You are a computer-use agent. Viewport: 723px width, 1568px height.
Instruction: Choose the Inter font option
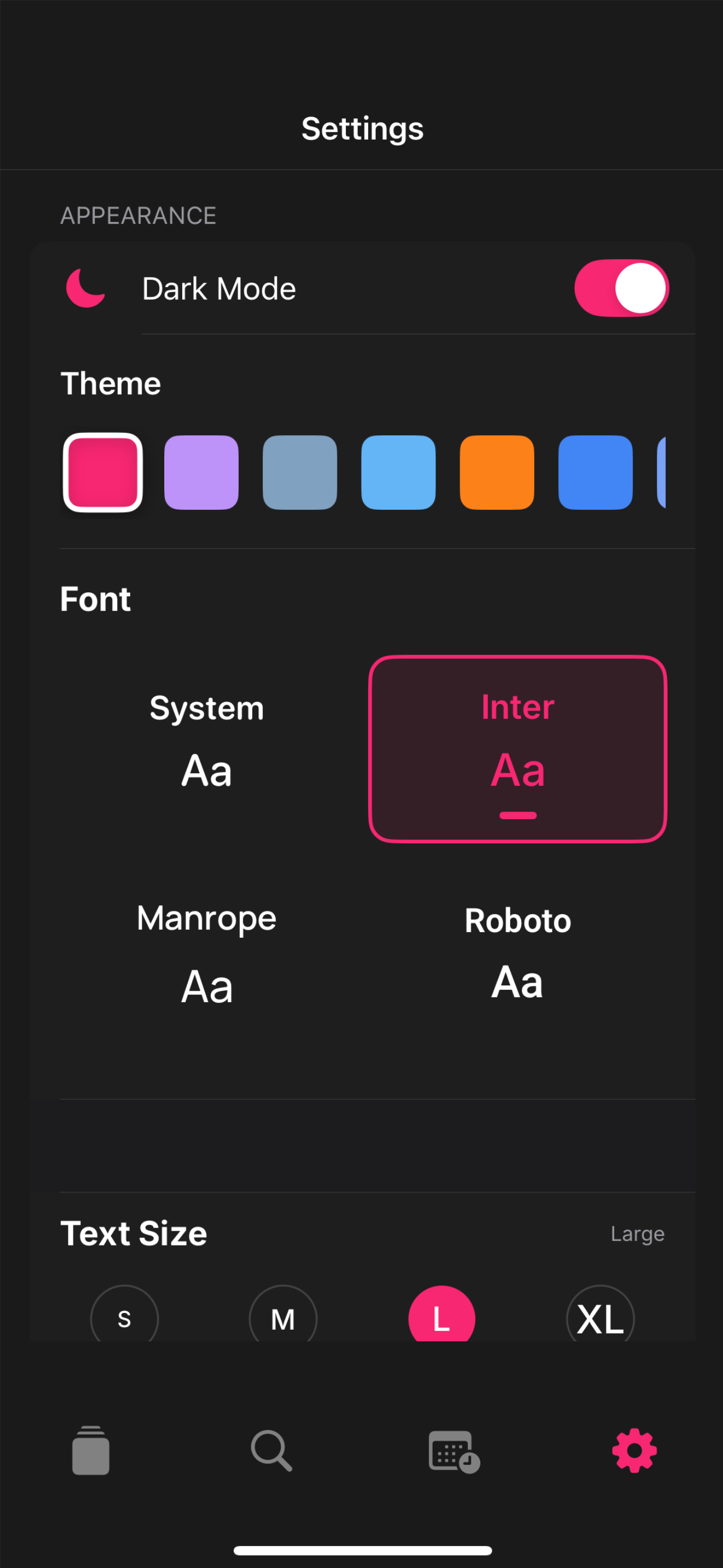[x=518, y=749]
